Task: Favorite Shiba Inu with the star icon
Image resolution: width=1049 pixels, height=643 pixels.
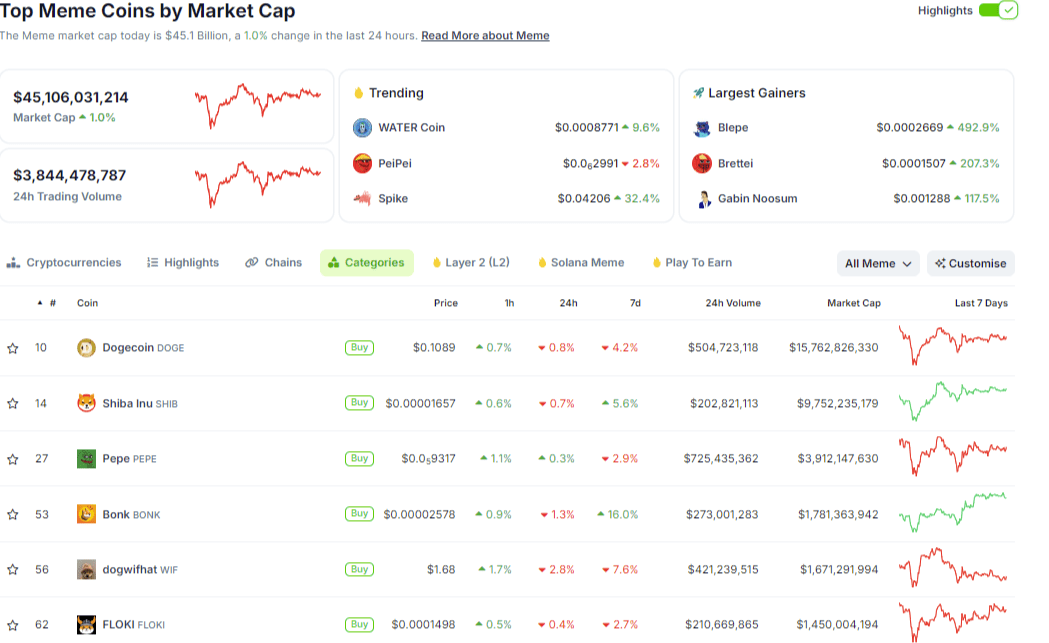Action: pyautogui.click(x=13, y=403)
